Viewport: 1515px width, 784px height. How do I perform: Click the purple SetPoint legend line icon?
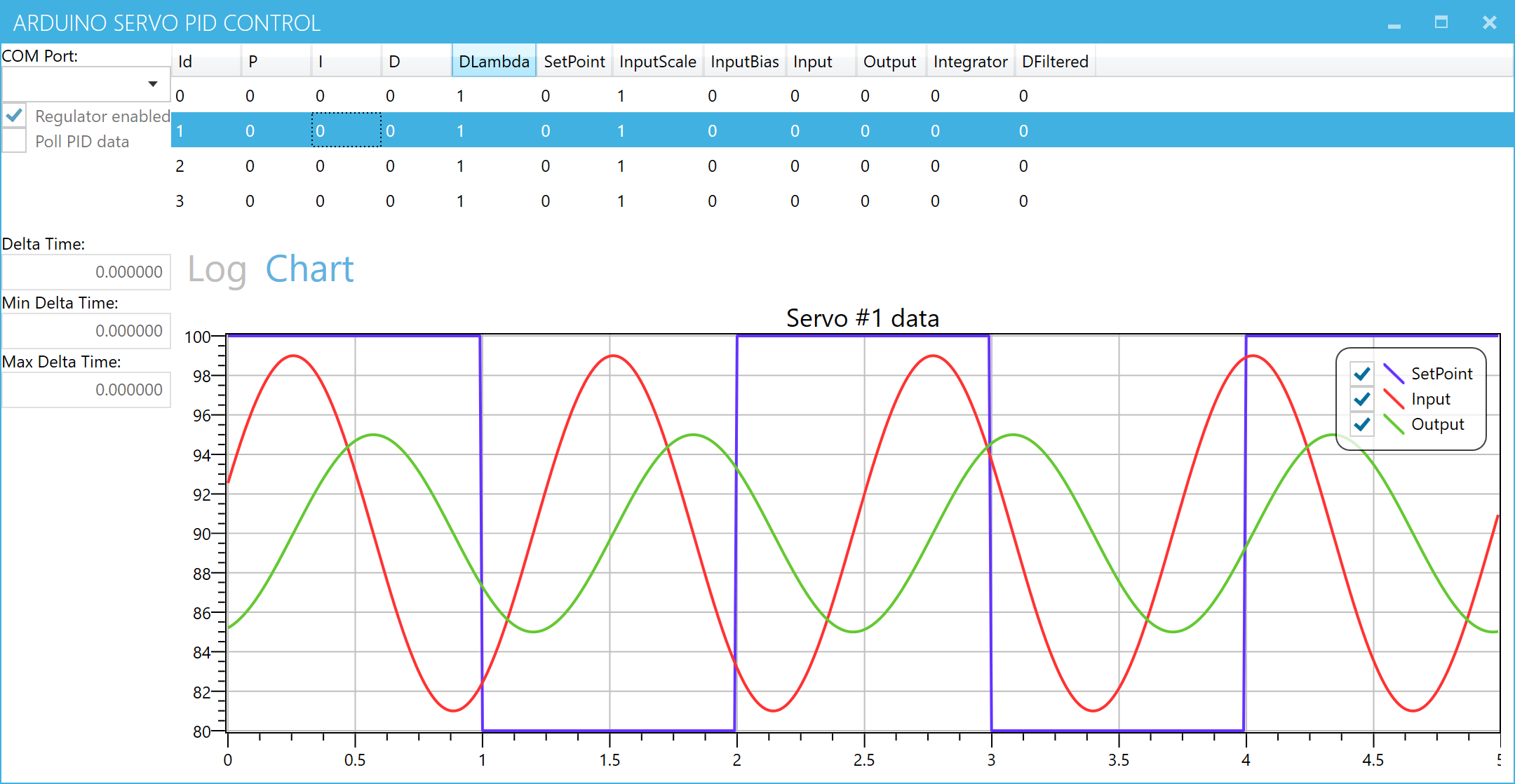pos(1393,374)
